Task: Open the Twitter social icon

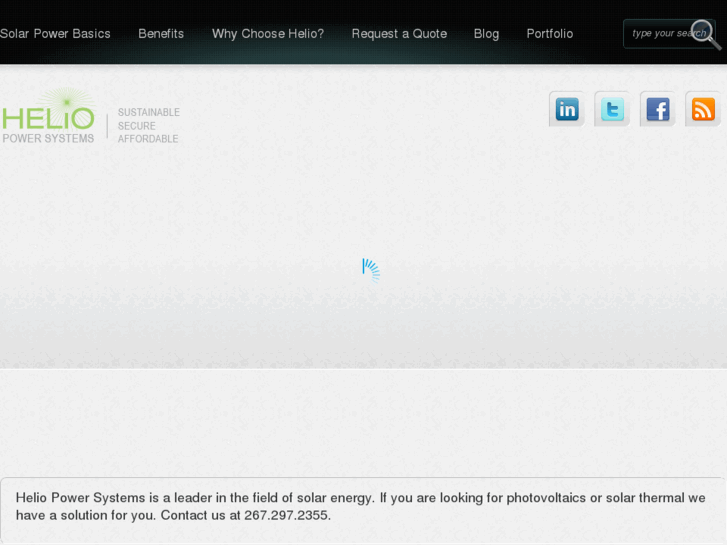Action: [x=612, y=109]
